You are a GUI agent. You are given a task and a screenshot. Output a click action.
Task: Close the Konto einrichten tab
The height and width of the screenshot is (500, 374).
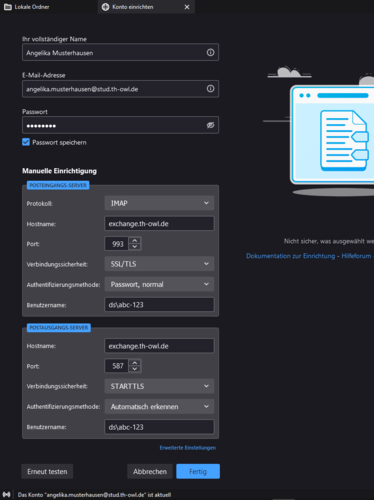tap(187, 7)
